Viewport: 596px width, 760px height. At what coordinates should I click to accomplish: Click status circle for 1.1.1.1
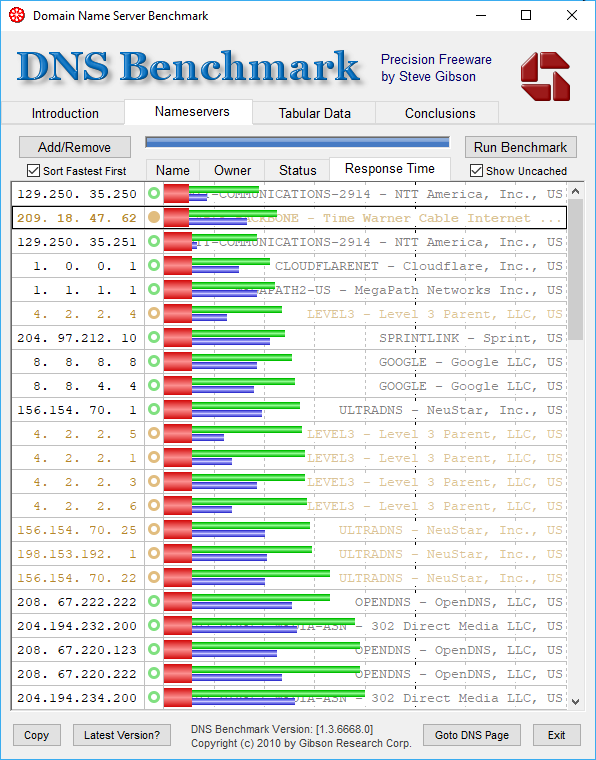click(x=154, y=289)
